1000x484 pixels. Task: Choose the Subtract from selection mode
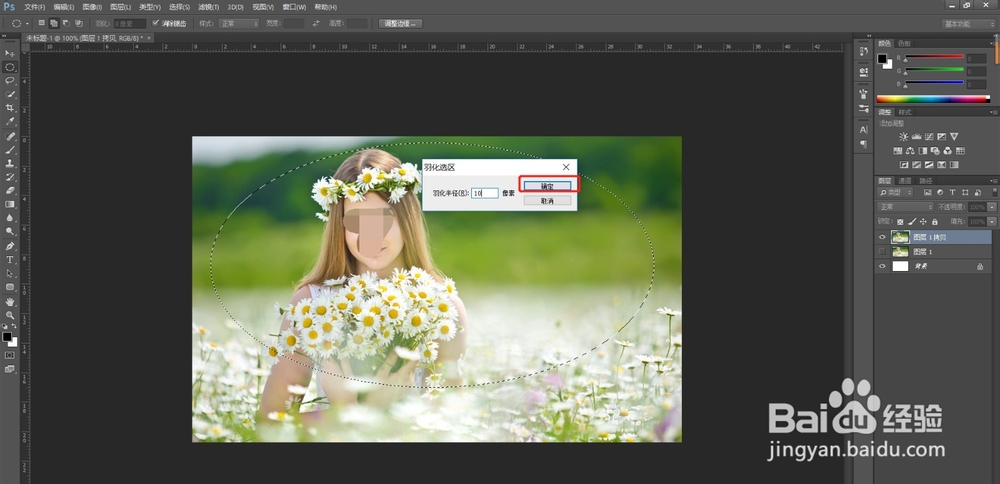tap(66, 24)
